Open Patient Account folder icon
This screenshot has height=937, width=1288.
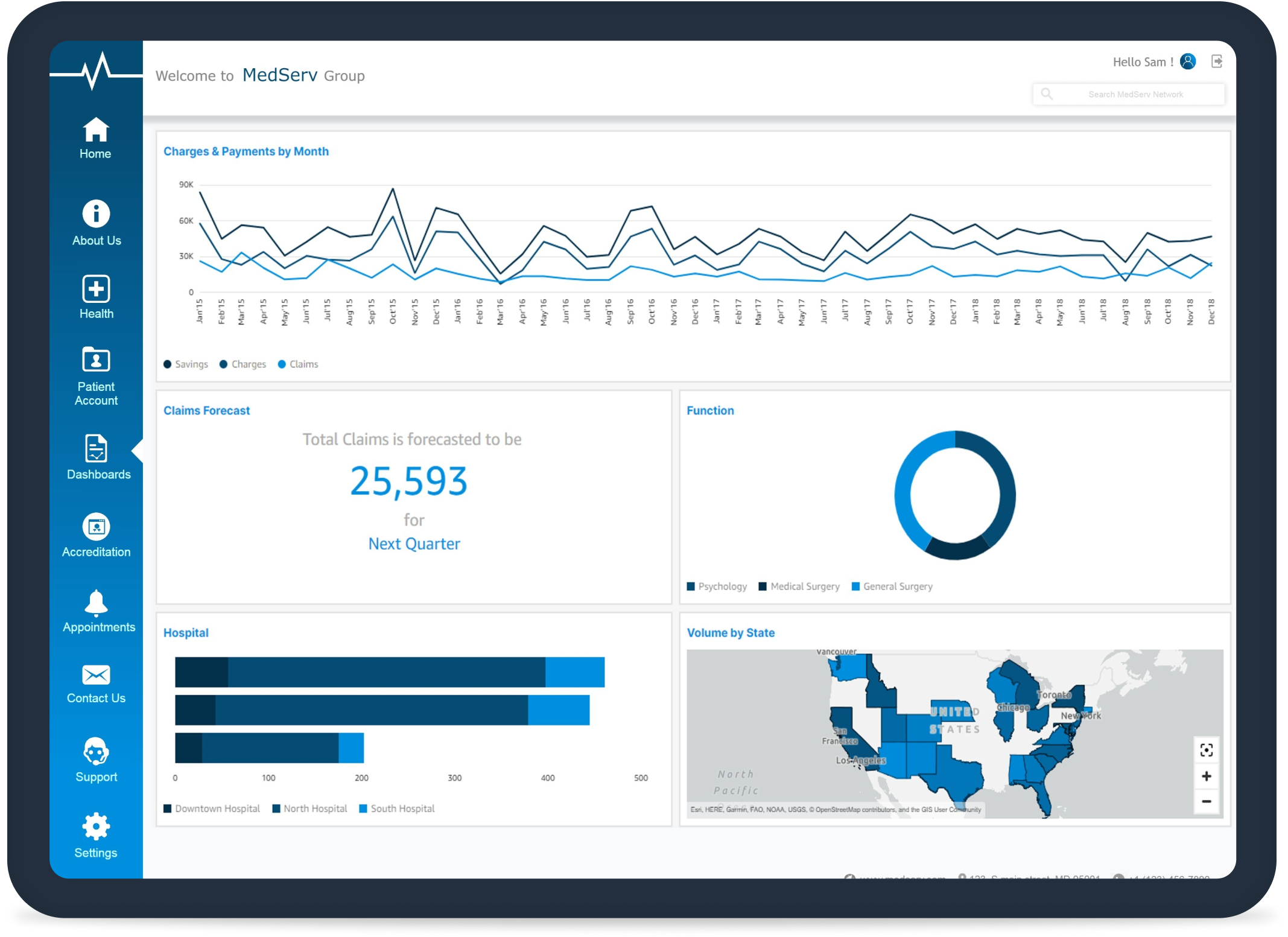[x=96, y=360]
